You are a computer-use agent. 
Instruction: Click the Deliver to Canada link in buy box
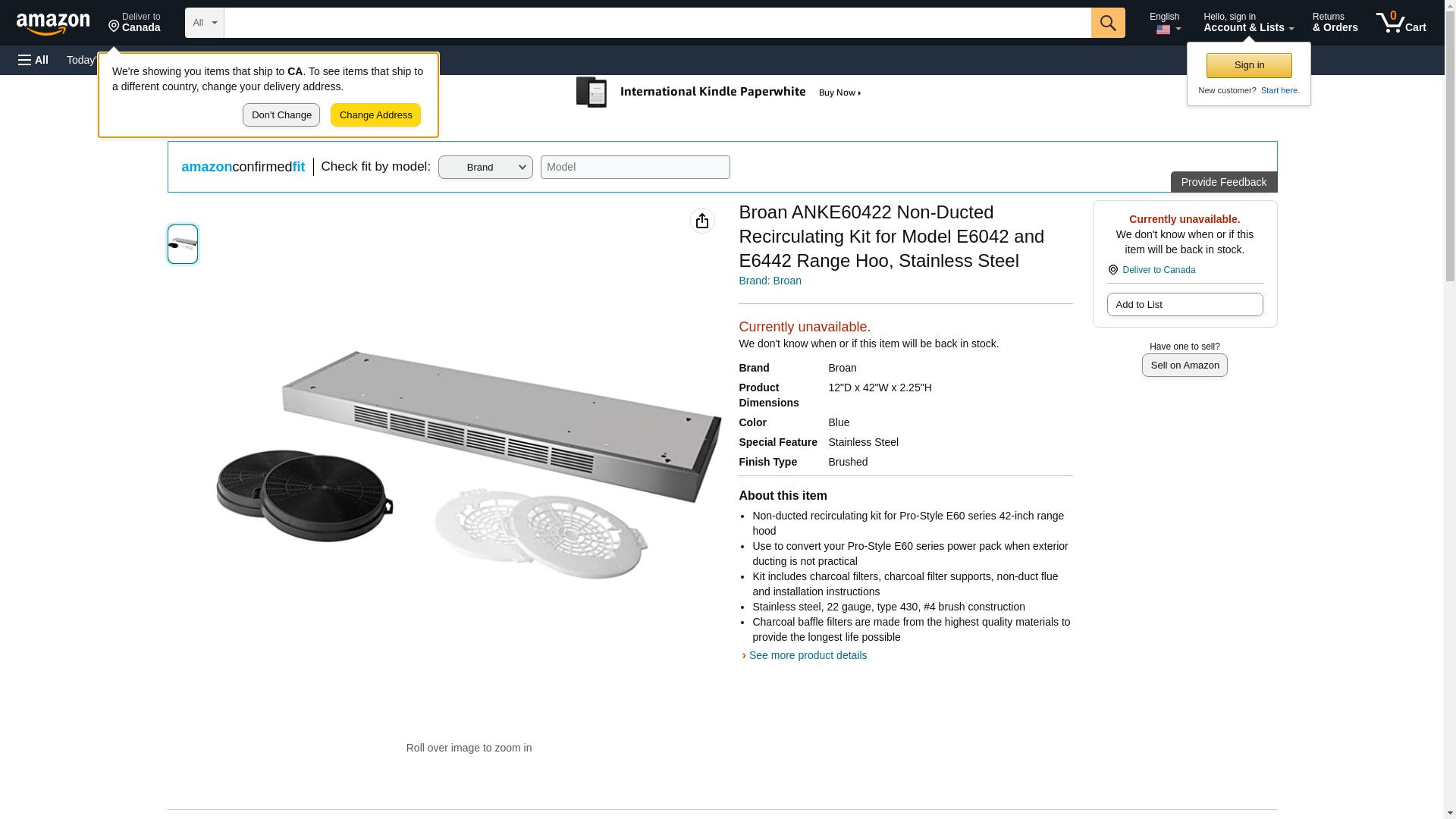pyautogui.click(x=1158, y=270)
